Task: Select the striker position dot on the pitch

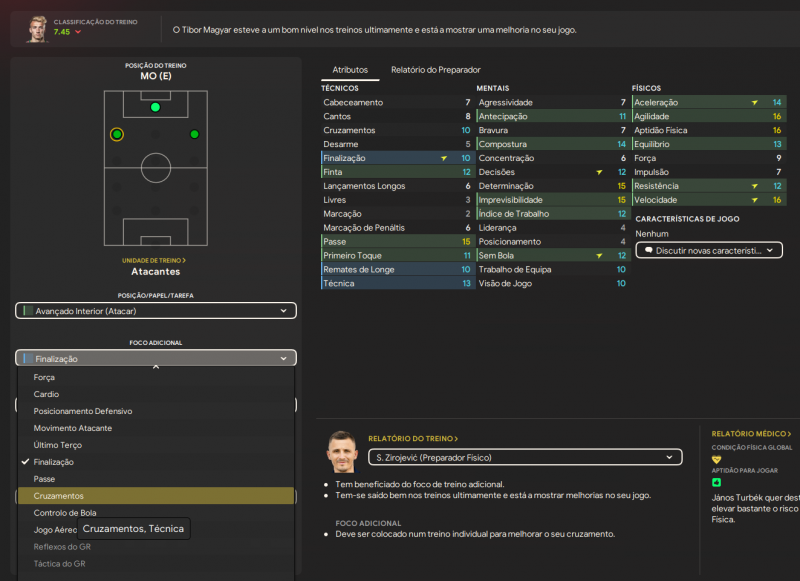Action: click(x=155, y=107)
